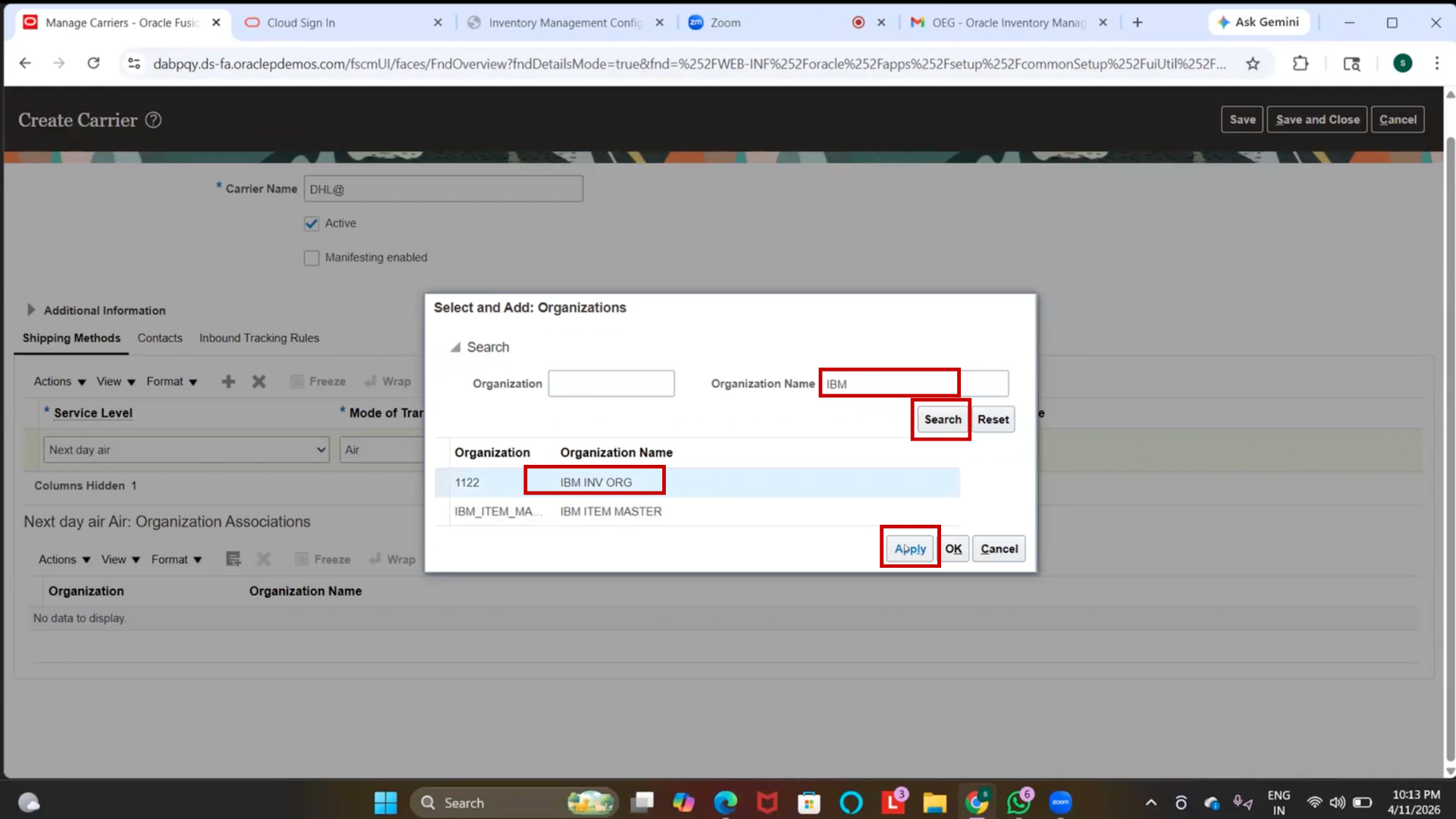1456x819 pixels.
Task: Click the delete X icon in Shipping Methods toolbar
Action: [x=259, y=381]
